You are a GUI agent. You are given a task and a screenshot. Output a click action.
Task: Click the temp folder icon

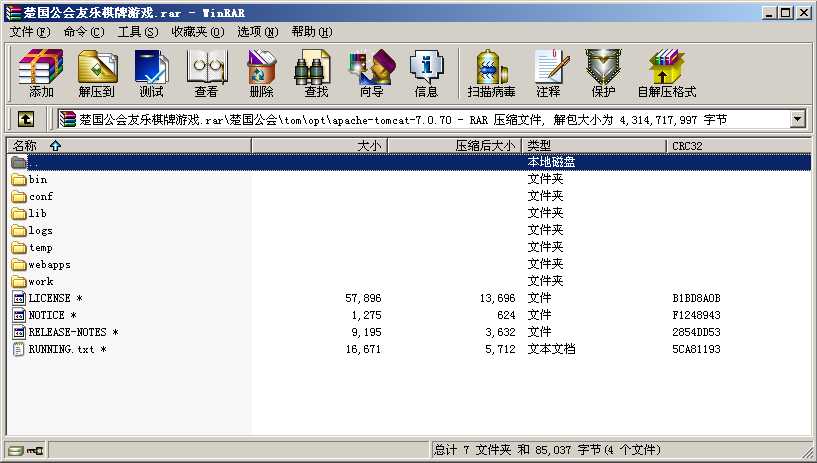pyautogui.click(x=19, y=248)
